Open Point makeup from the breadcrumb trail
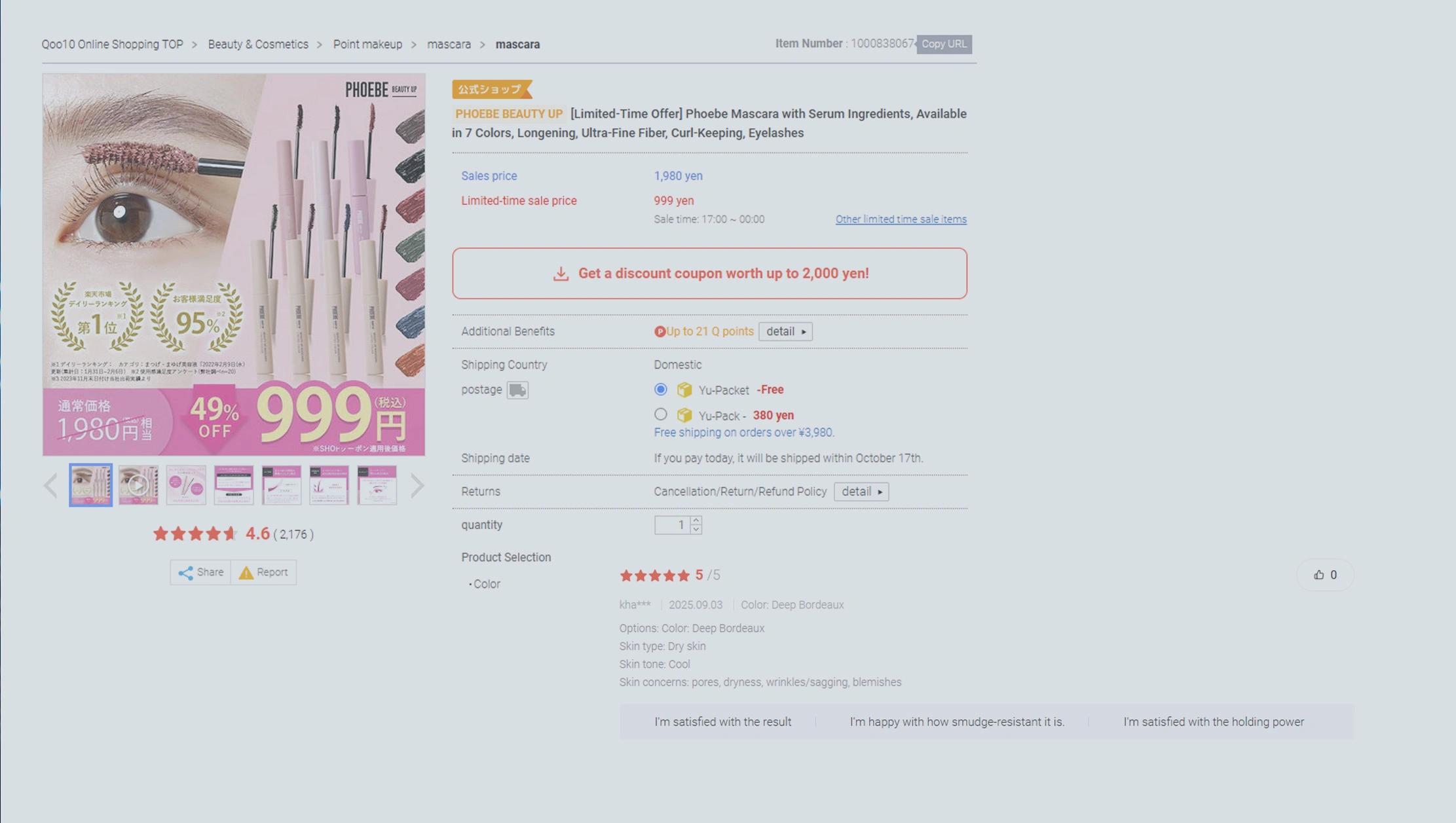Image resolution: width=1456 pixels, height=823 pixels. click(x=367, y=44)
